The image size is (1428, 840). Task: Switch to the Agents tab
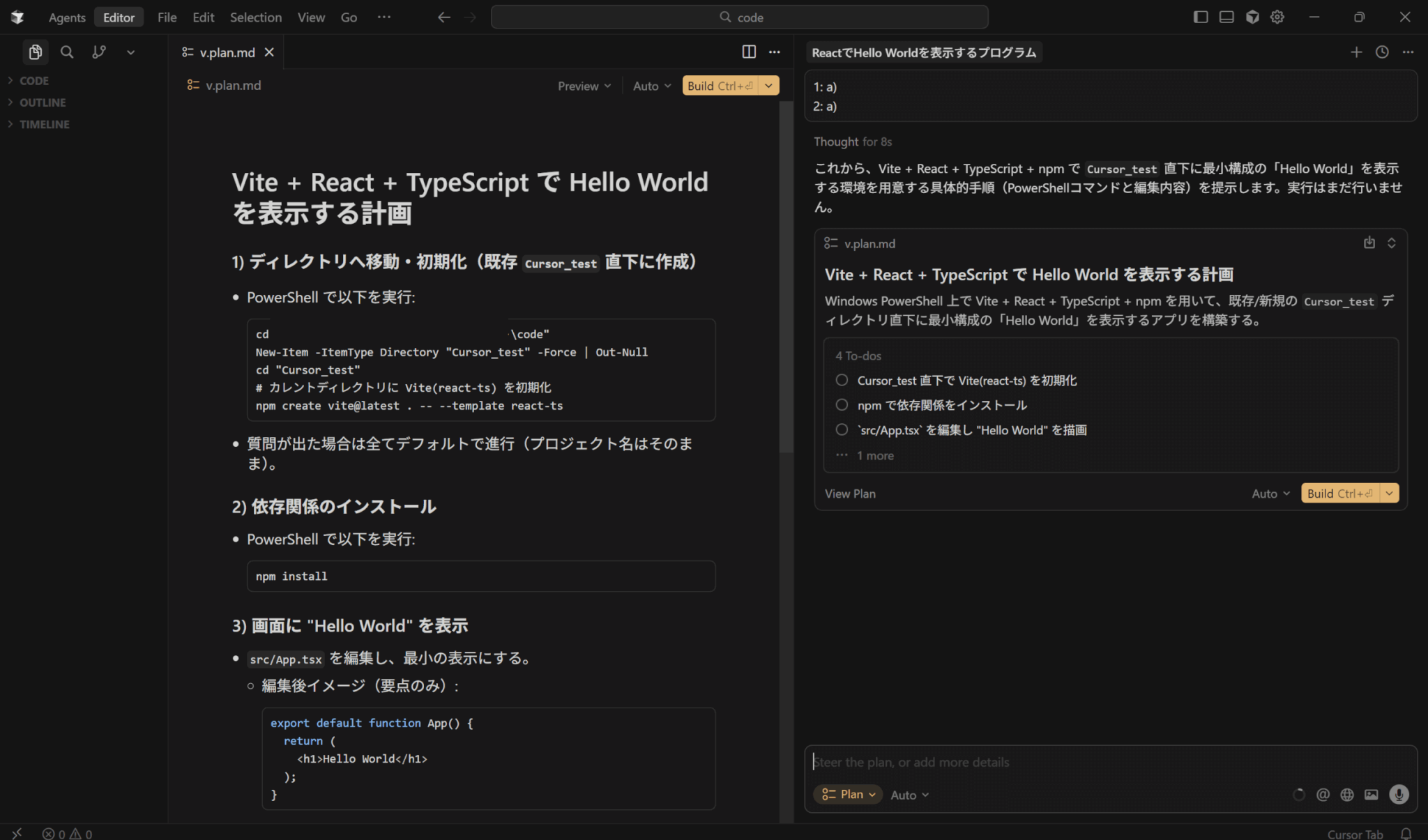[x=67, y=17]
